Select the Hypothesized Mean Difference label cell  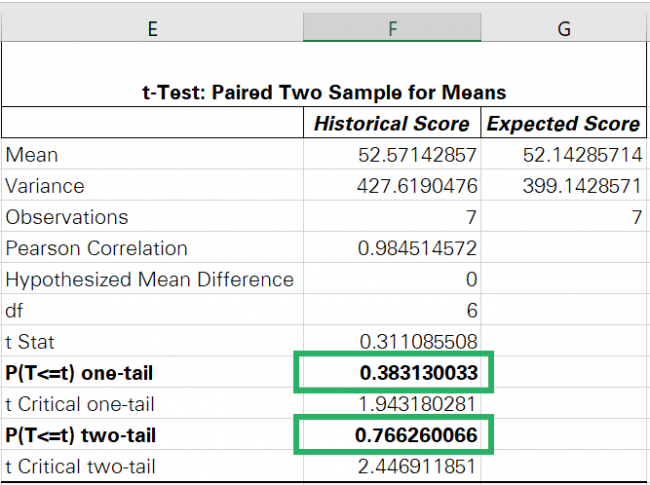click(x=152, y=279)
